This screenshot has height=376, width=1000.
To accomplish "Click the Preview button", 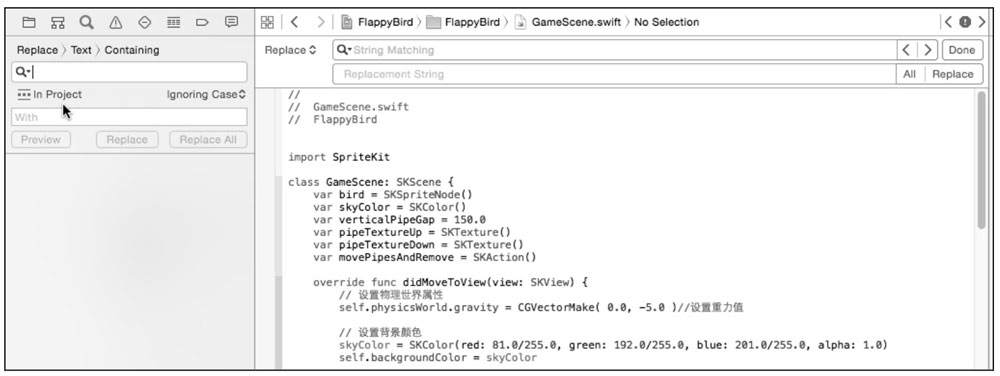I will point(41,140).
